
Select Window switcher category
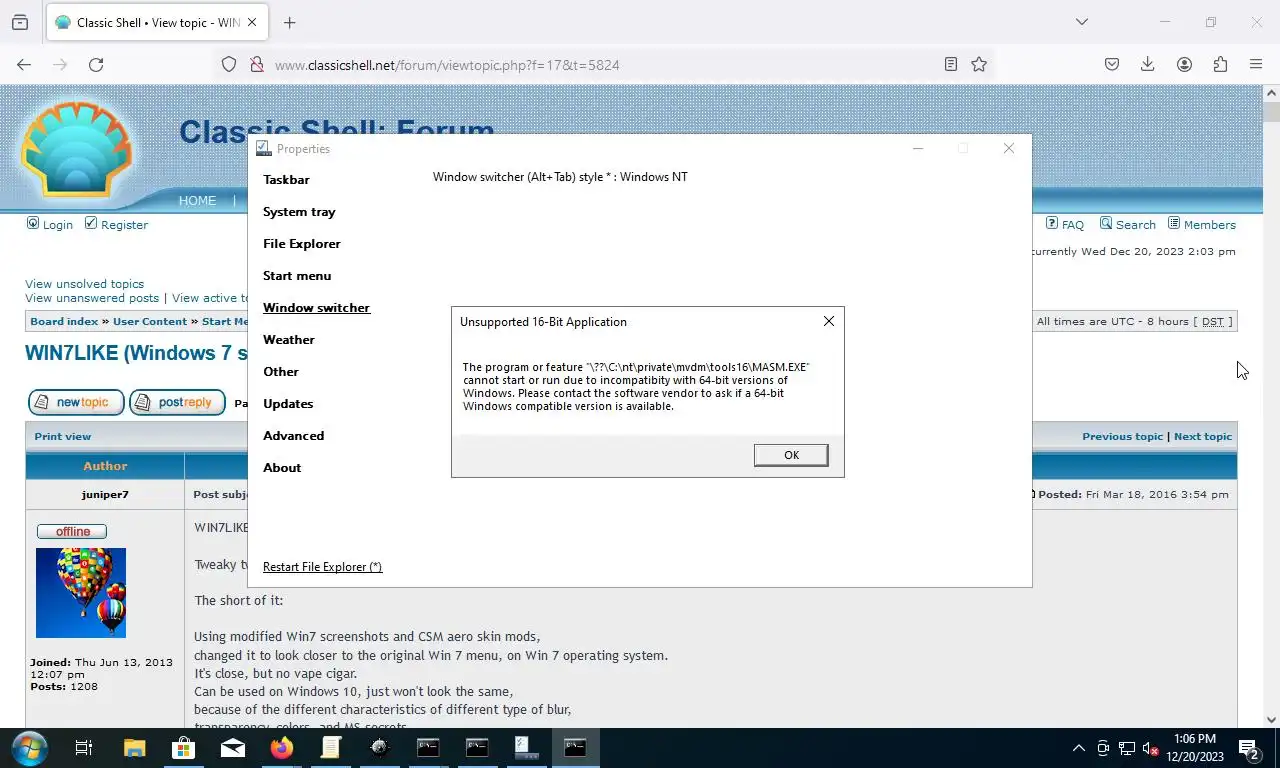pos(316,308)
